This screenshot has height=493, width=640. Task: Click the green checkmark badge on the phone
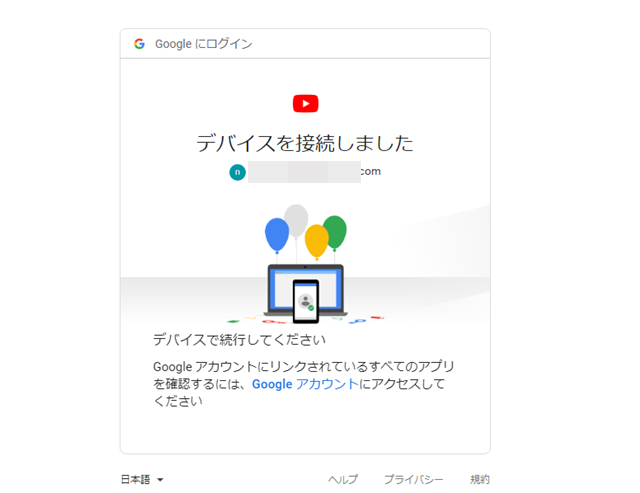click(311, 308)
